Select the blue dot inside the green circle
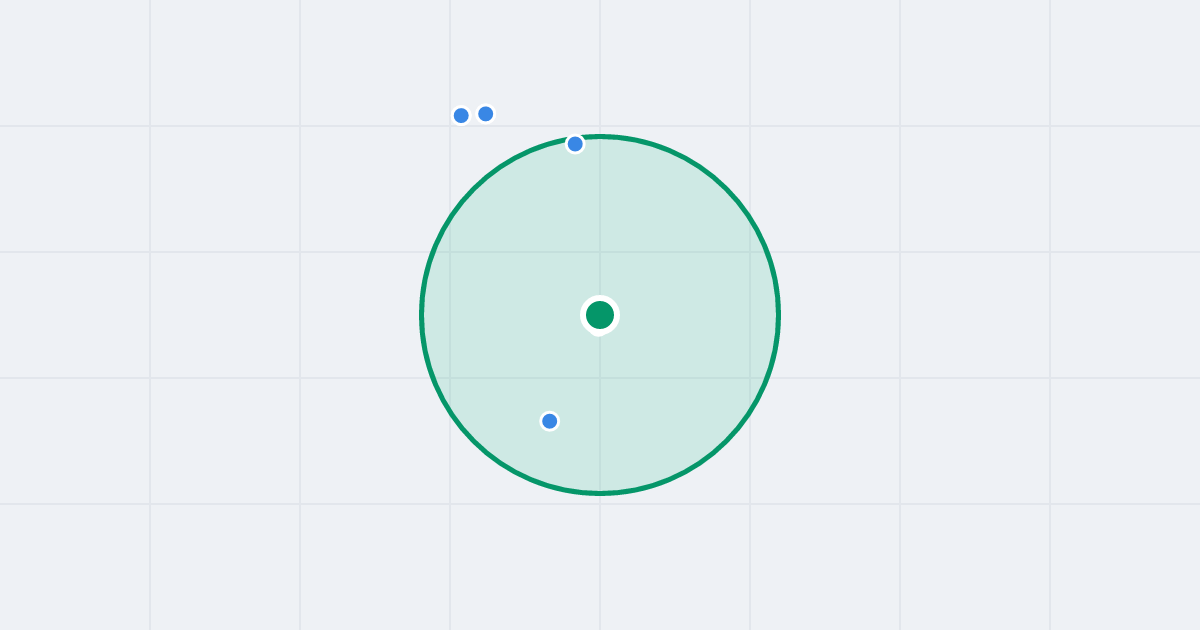 tap(550, 421)
